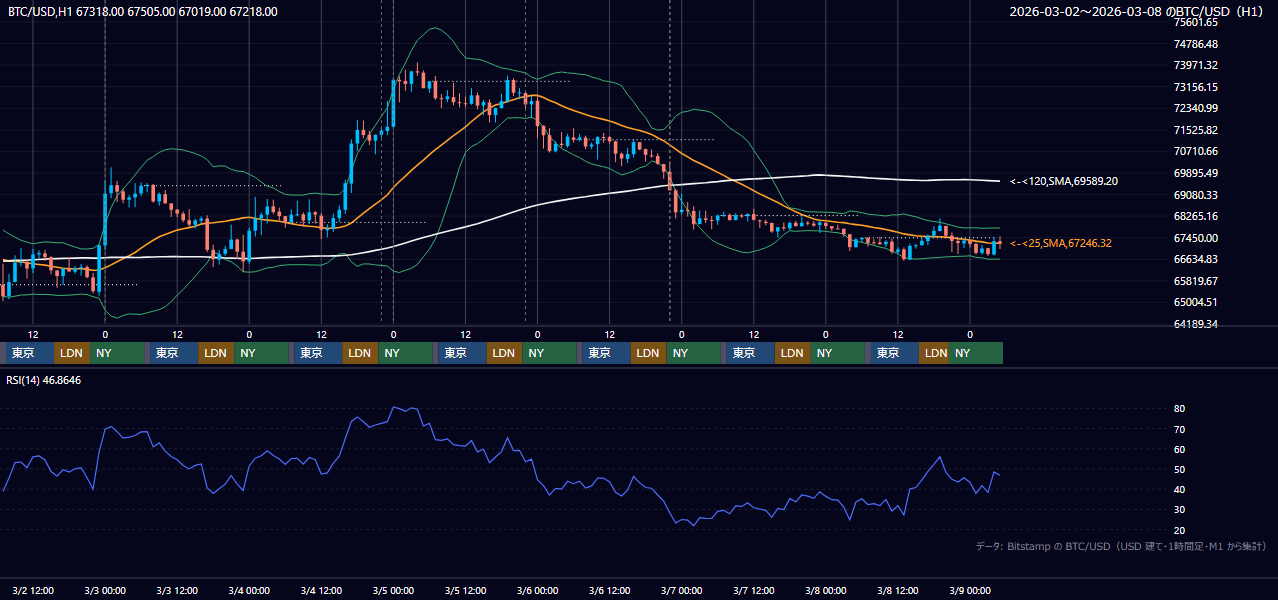
Task: Select the 73971.32 price axis label
Action: pyautogui.click(x=1196, y=65)
